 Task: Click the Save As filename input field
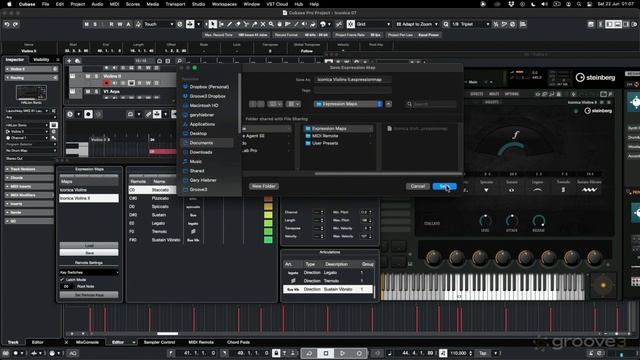[353, 80]
